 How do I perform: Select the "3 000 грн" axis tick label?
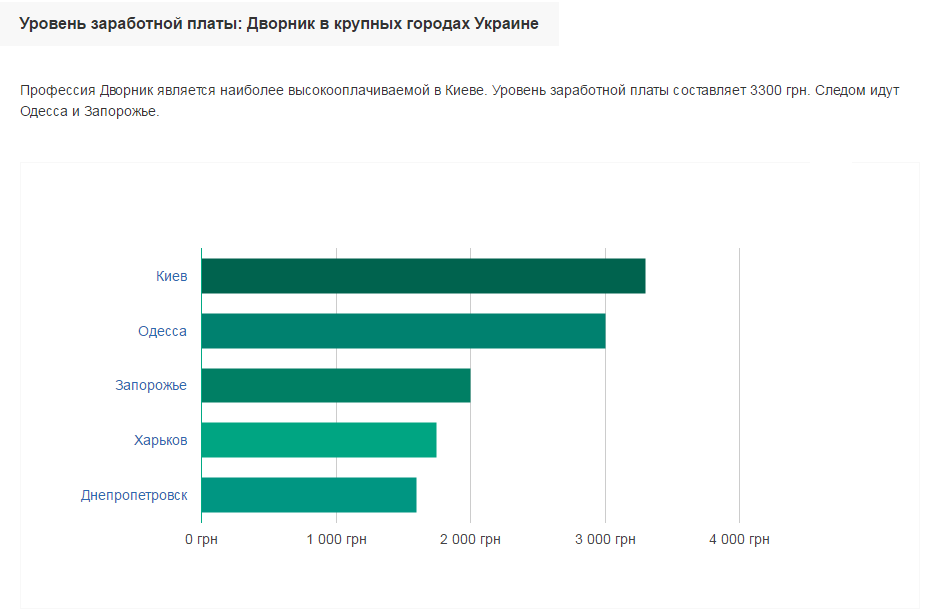pos(605,540)
